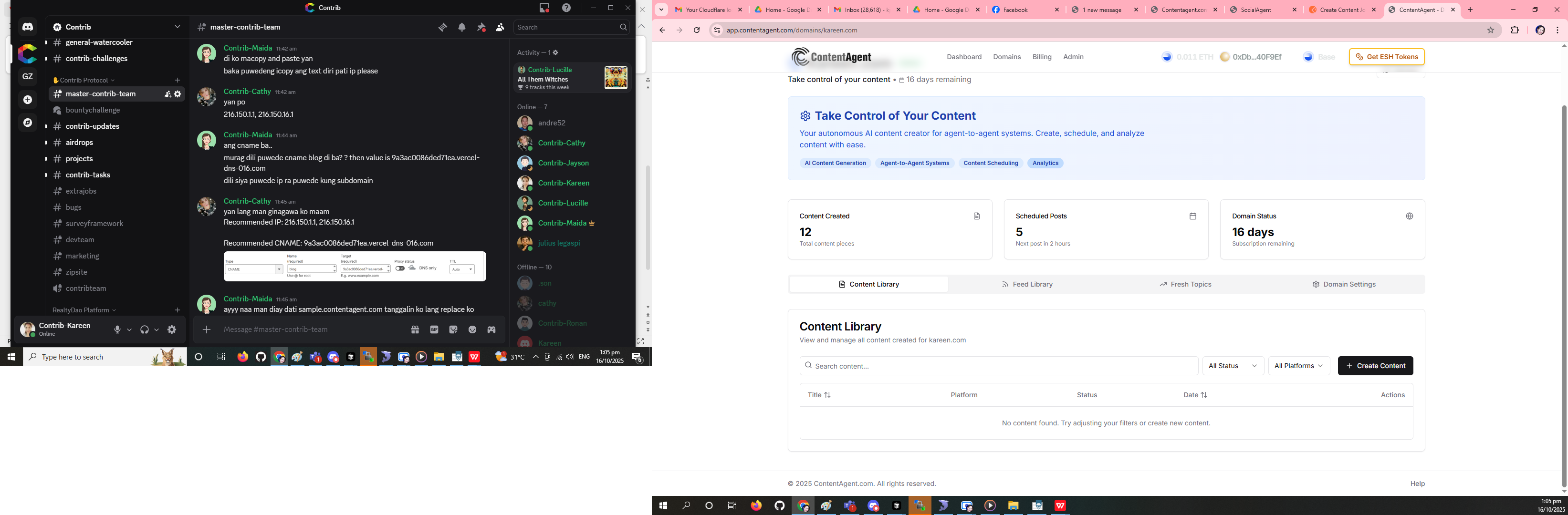This screenshot has width=1568, height=515.
Task: Expand Contrib server name dropdown
Action: pos(177,27)
